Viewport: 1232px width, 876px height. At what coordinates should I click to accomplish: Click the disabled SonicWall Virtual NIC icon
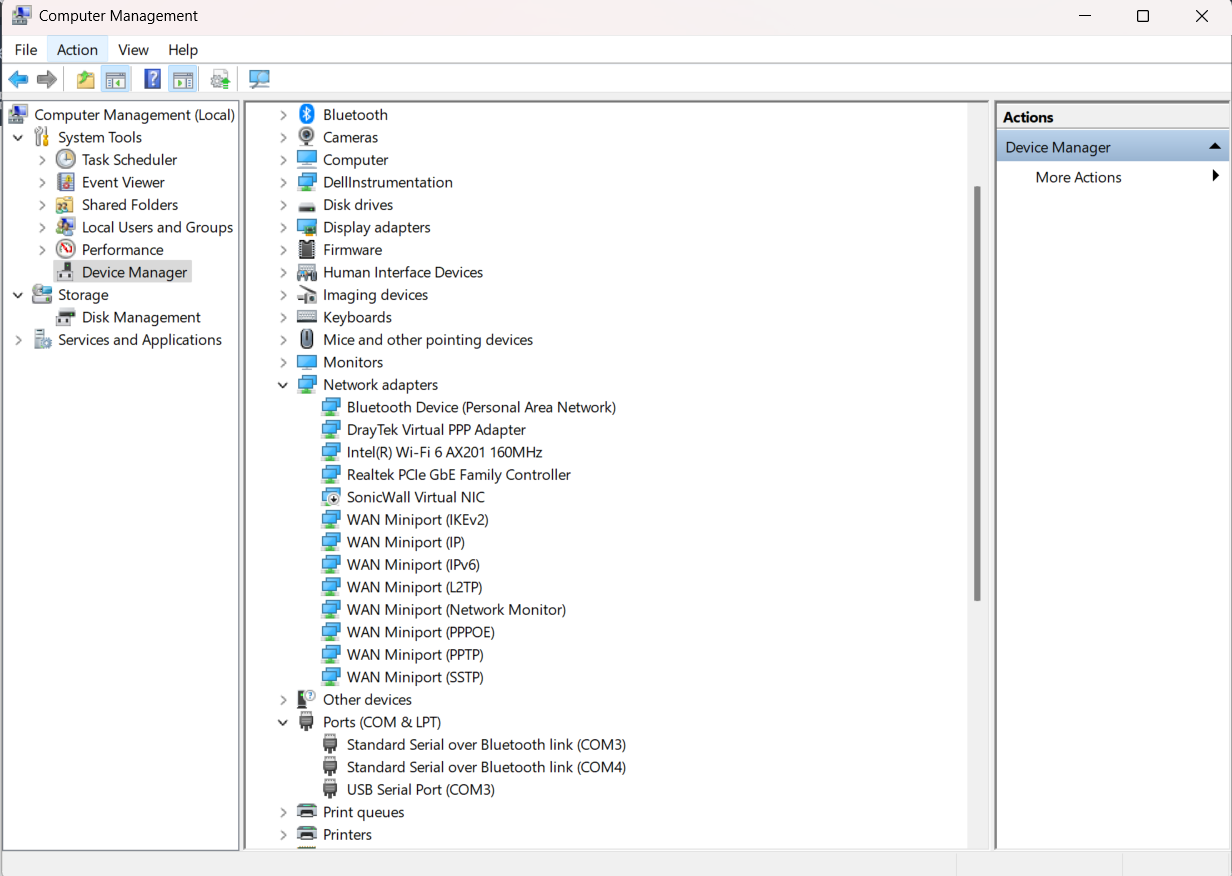pos(331,497)
